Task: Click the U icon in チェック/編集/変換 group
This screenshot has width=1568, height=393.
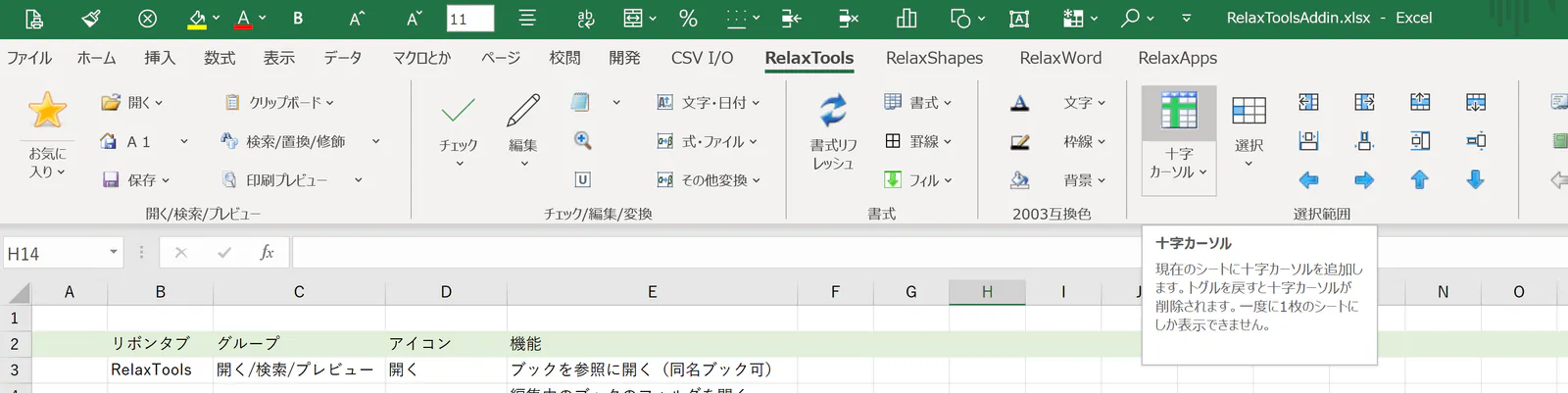Action: [582, 179]
